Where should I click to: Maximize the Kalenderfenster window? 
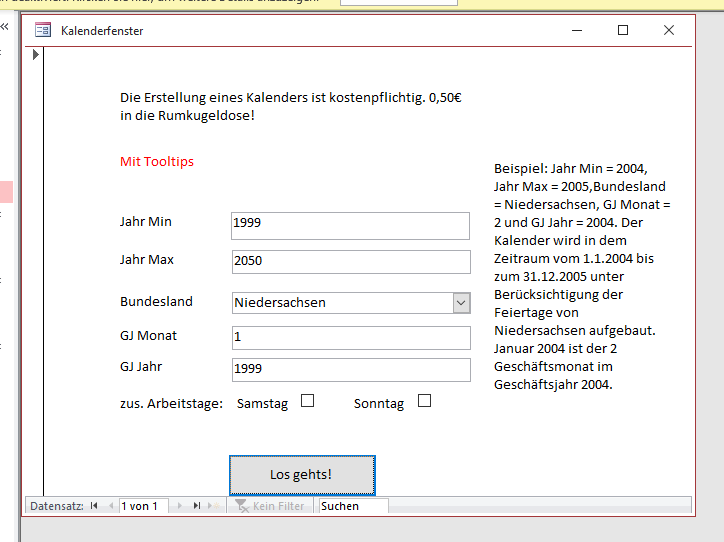coord(623,31)
